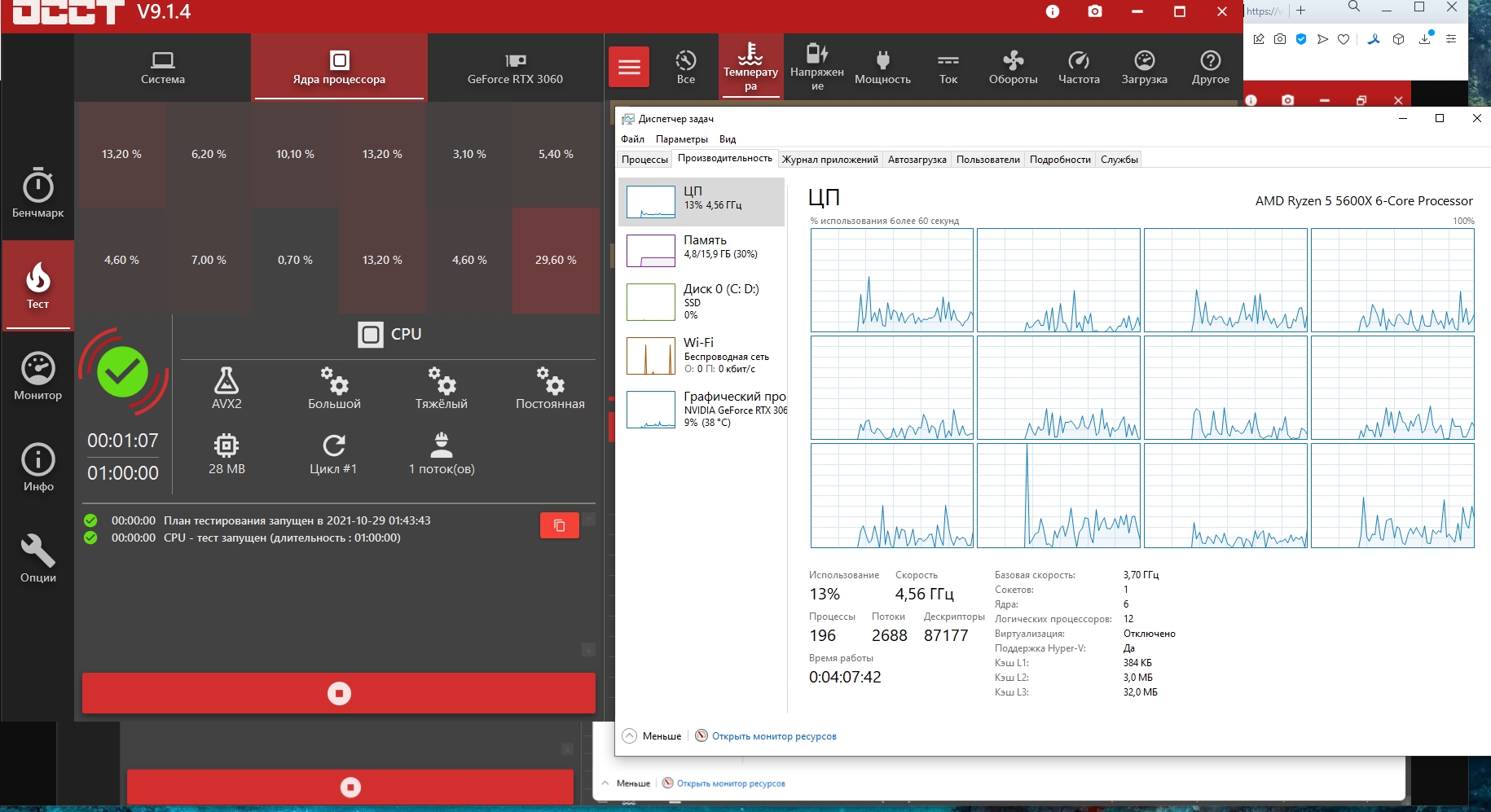Image resolution: width=1491 pixels, height=812 pixels.
Task: Open browser downloads via the download arrow icon
Action: pos(1425,38)
